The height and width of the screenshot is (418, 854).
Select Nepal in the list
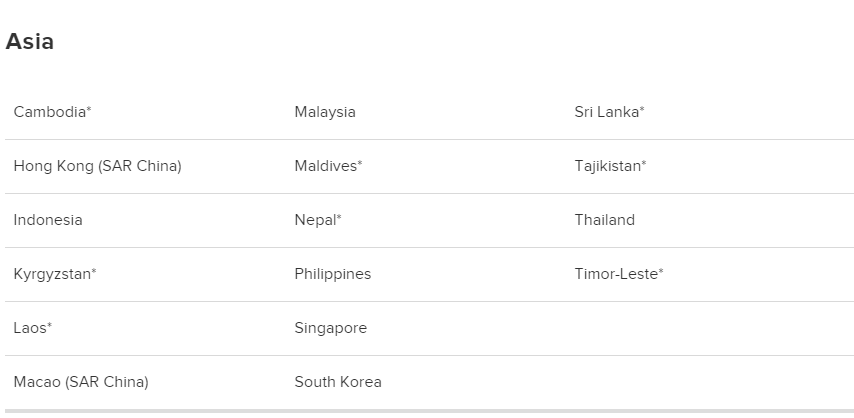click(318, 220)
